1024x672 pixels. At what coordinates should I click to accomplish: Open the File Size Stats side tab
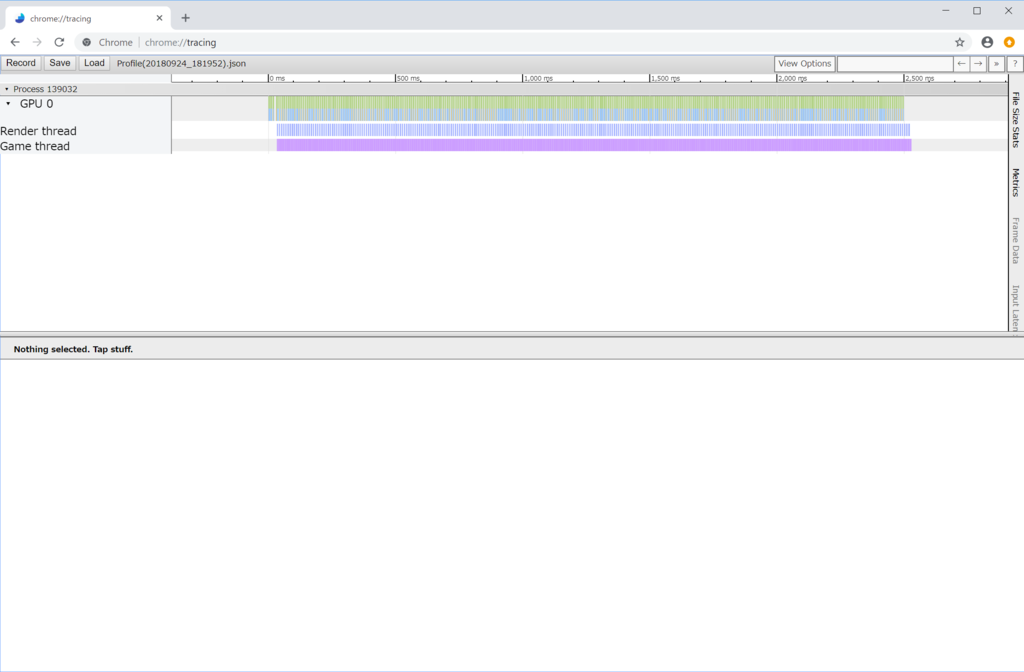coord(1016,120)
